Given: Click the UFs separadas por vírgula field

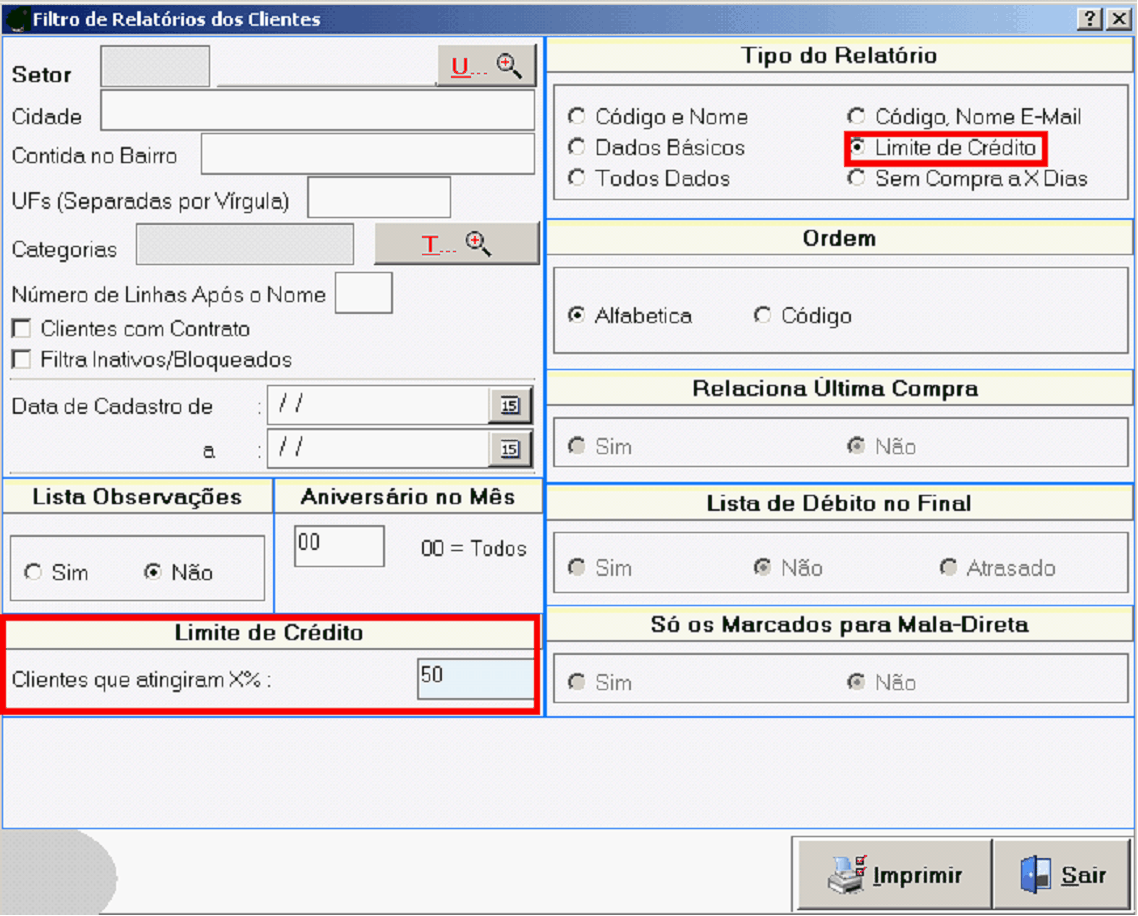Looking at the screenshot, I should [x=379, y=198].
